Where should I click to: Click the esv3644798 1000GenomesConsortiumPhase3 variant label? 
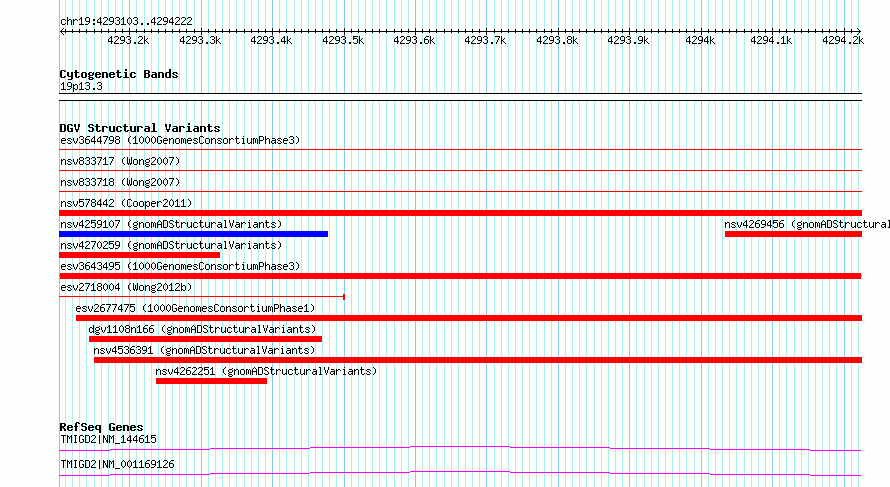click(x=180, y=140)
